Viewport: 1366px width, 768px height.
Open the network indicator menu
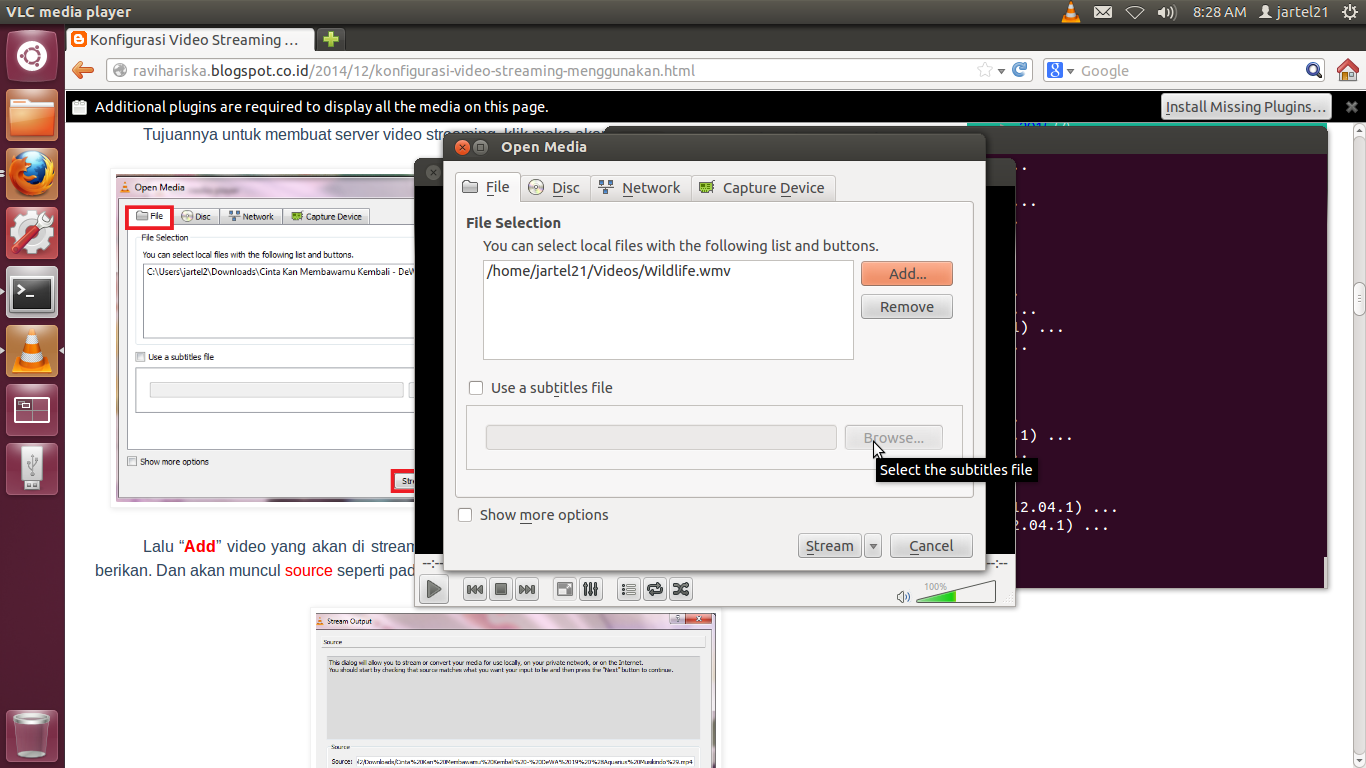click(1135, 12)
